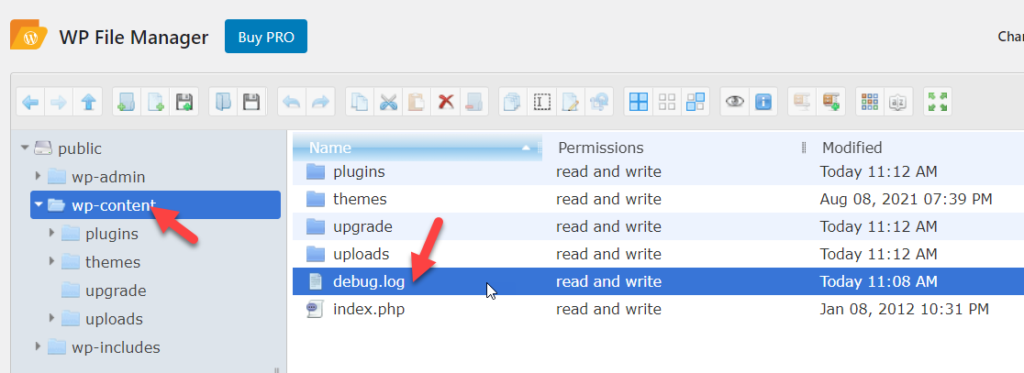The image size is (1024, 373).
Task: Toggle the Name column sort arrow
Action: tap(526, 148)
